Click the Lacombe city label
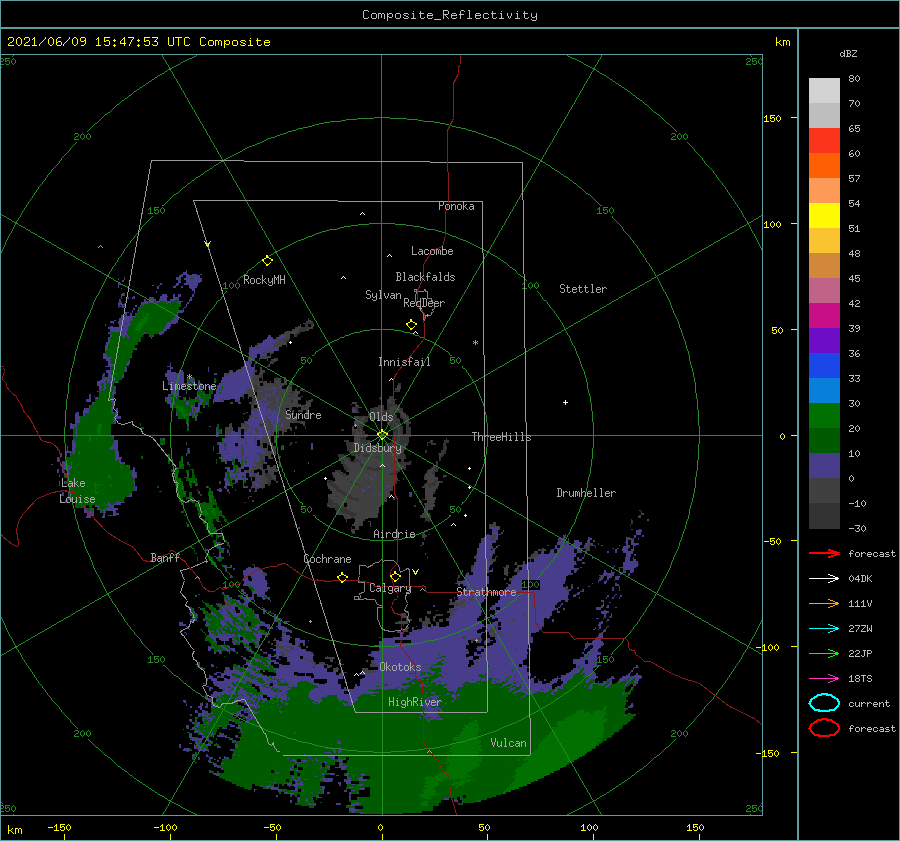 click(432, 251)
